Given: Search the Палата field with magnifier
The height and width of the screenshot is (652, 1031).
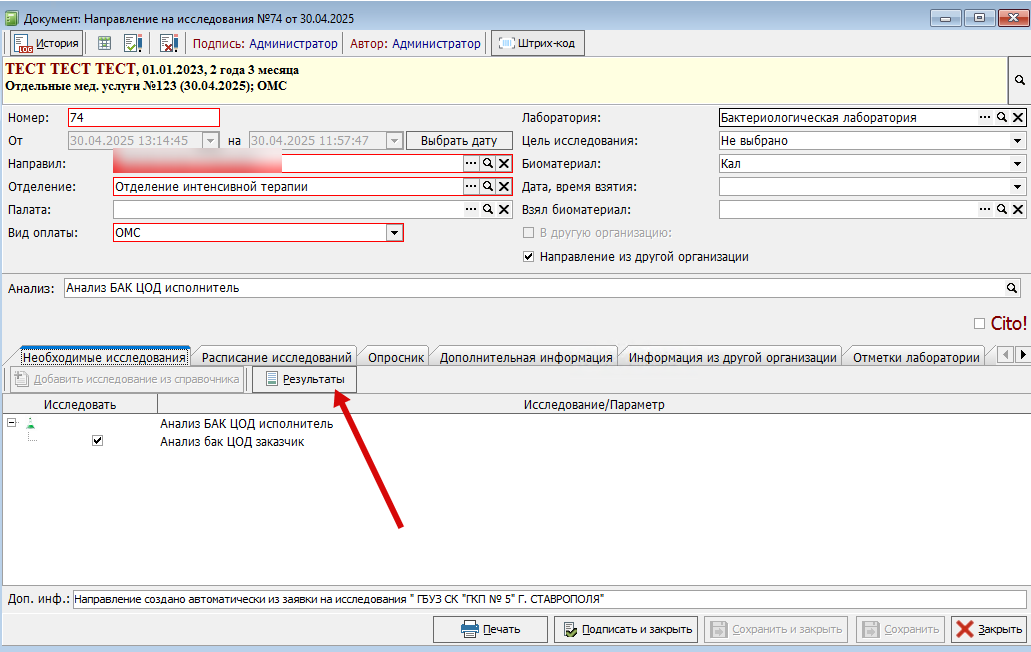Looking at the screenshot, I should pos(487,209).
